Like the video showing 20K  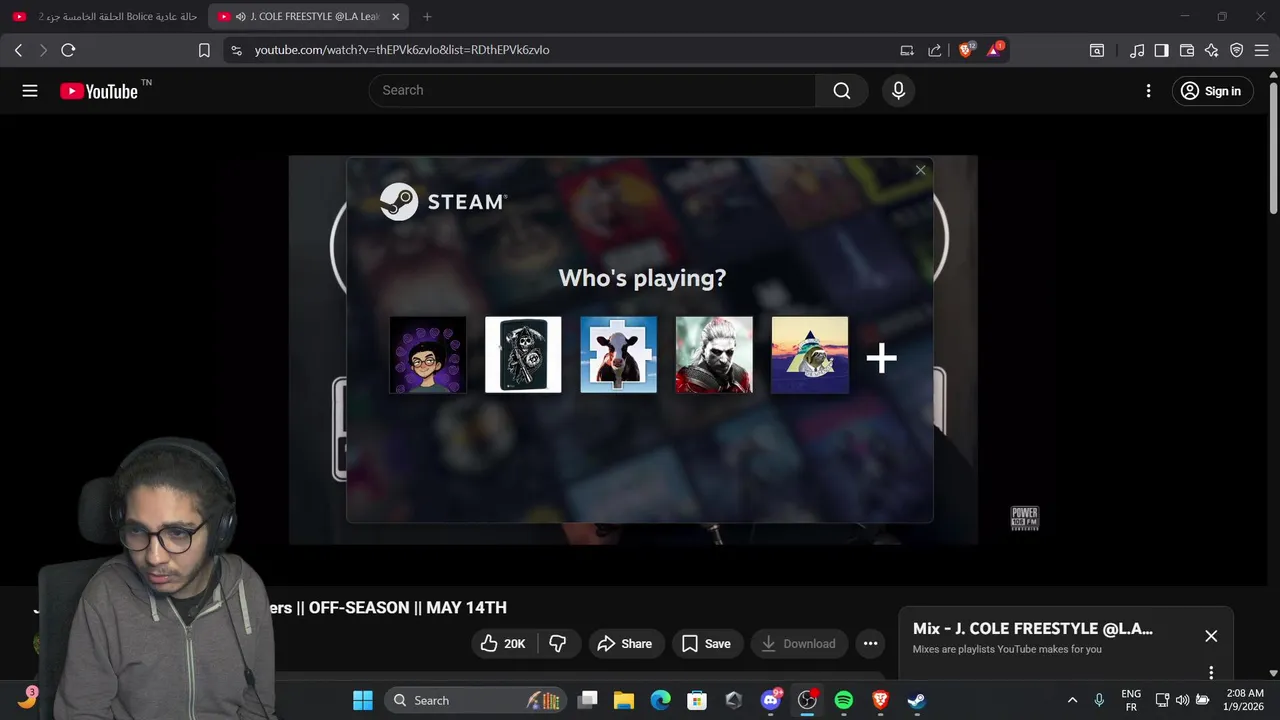[x=503, y=644]
